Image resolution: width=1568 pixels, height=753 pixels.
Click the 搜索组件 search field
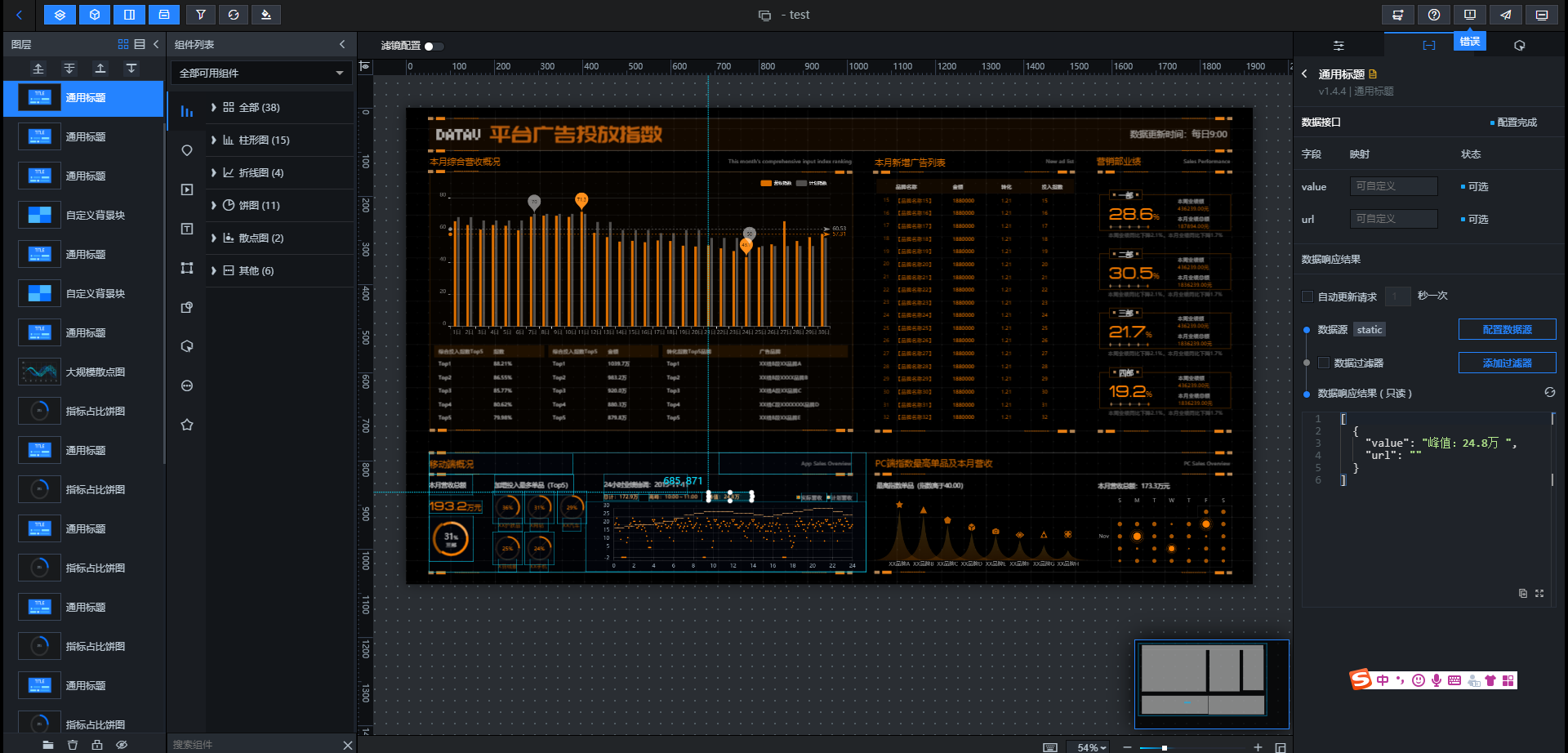click(x=253, y=745)
